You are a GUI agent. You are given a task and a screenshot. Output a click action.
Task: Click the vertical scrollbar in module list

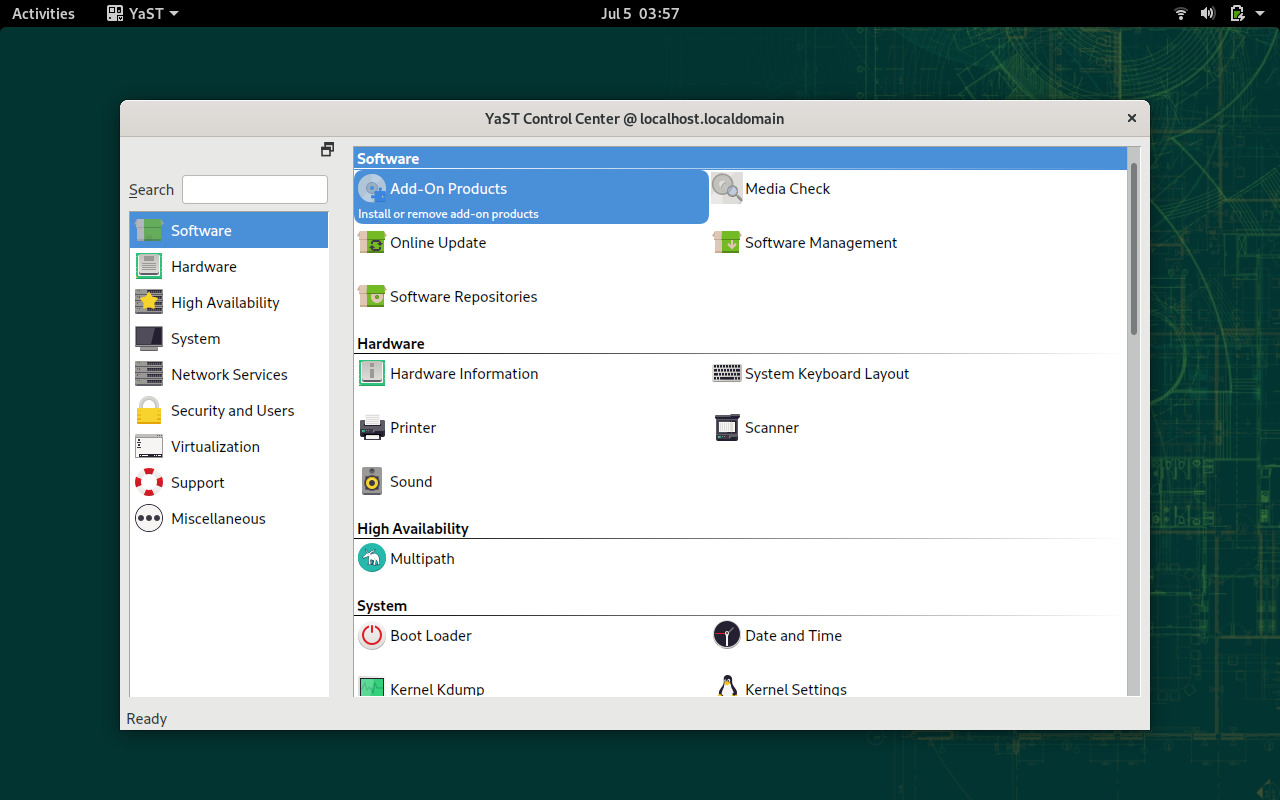[1133, 250]
